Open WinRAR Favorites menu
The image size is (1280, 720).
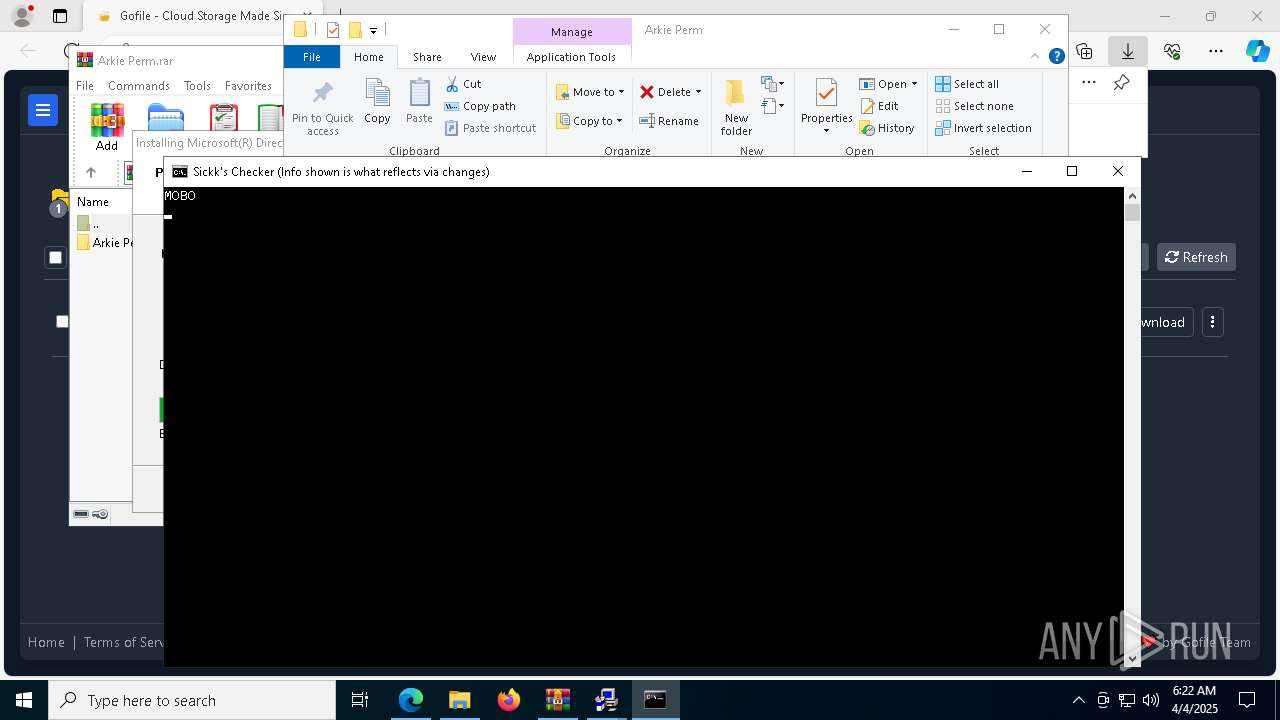(248, 86)
